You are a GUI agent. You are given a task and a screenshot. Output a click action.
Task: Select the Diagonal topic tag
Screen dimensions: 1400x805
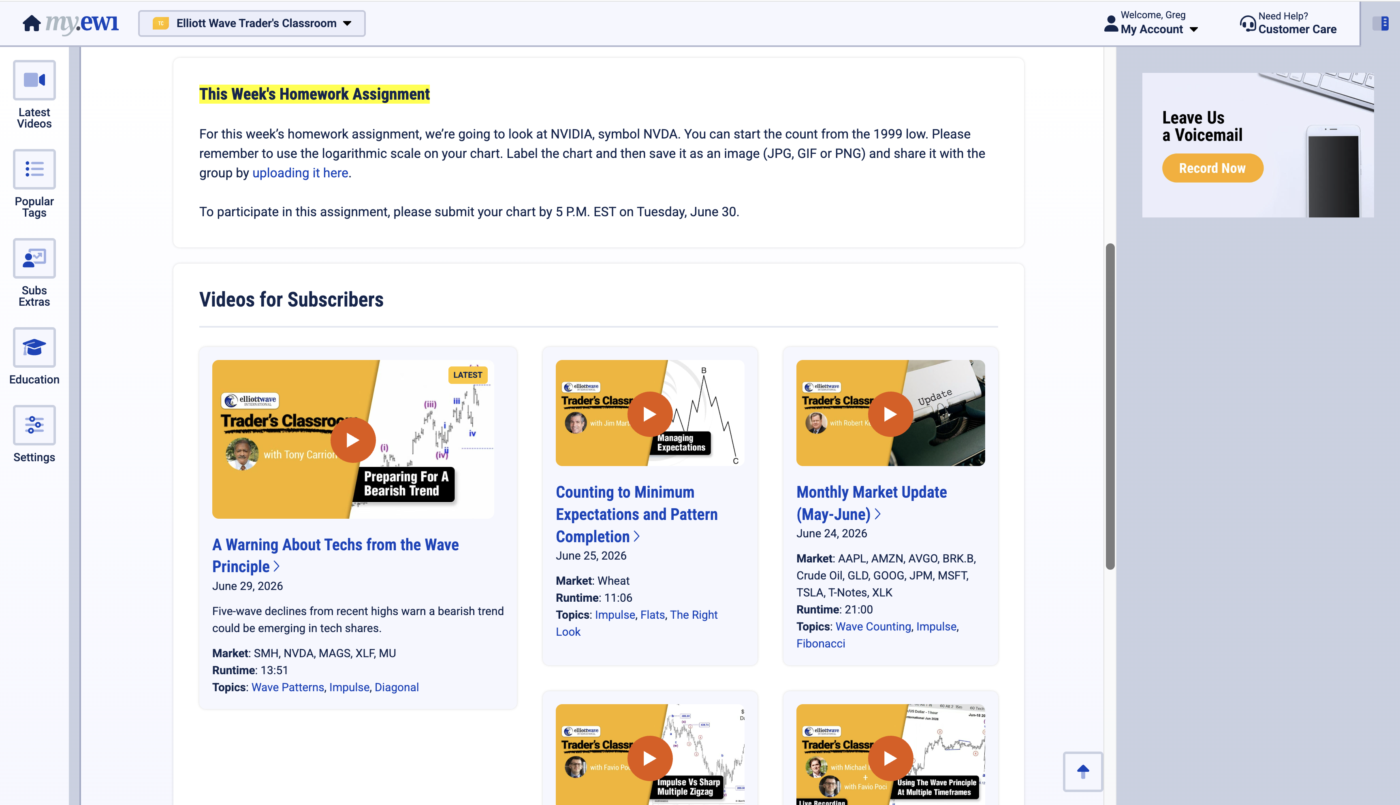(397, 688)
